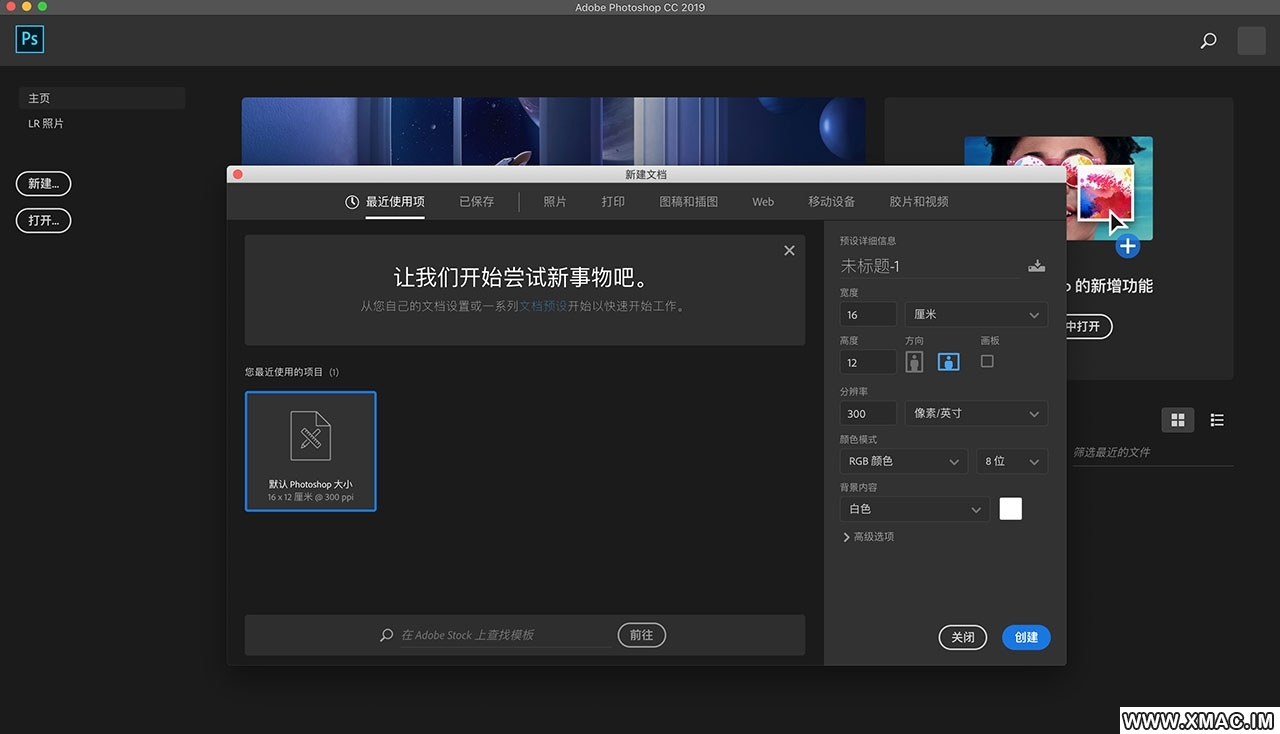Switch to the 移动设备 tab

tap(831, 202)
